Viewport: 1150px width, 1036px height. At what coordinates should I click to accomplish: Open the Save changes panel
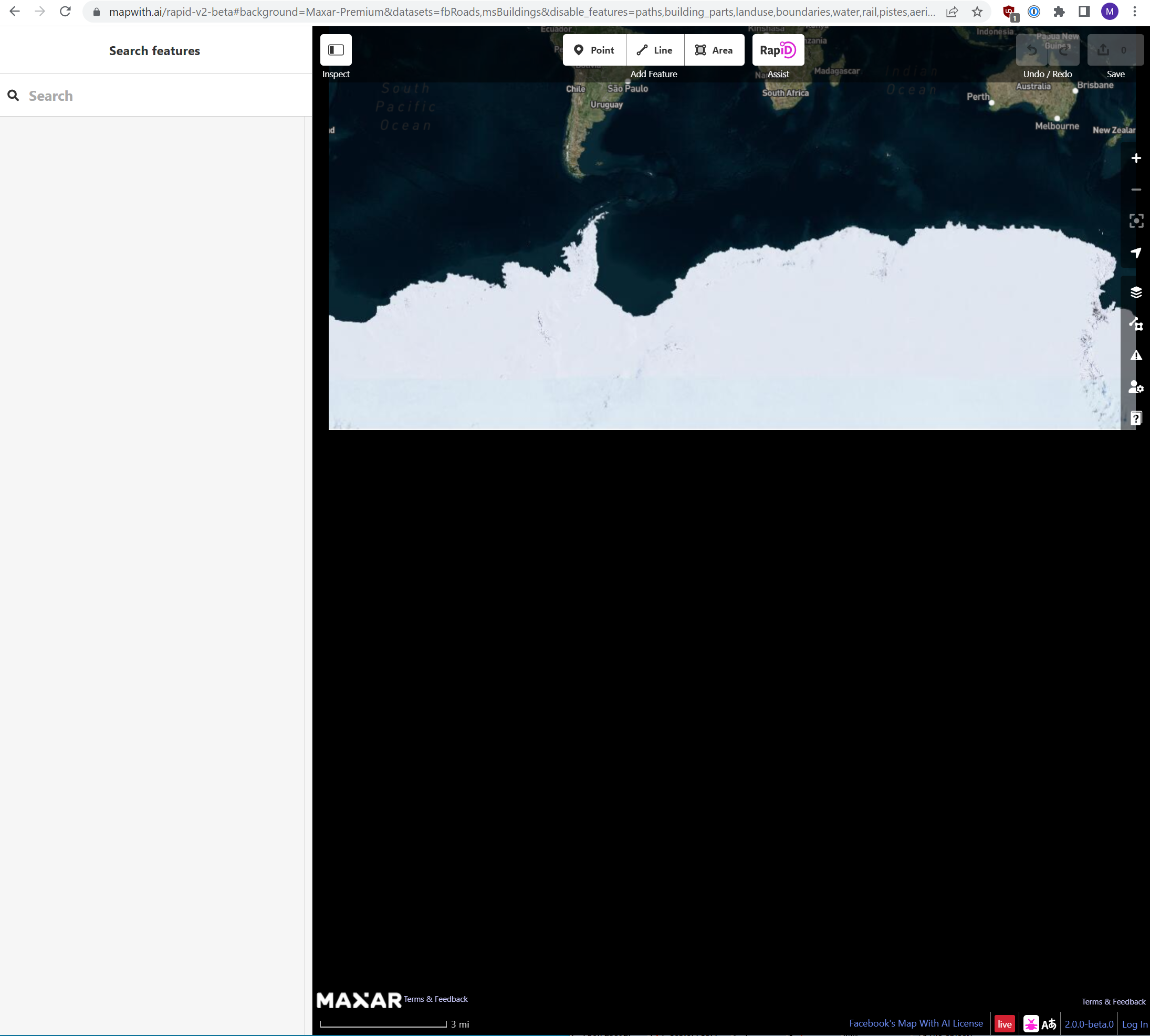coord(1115,50)
